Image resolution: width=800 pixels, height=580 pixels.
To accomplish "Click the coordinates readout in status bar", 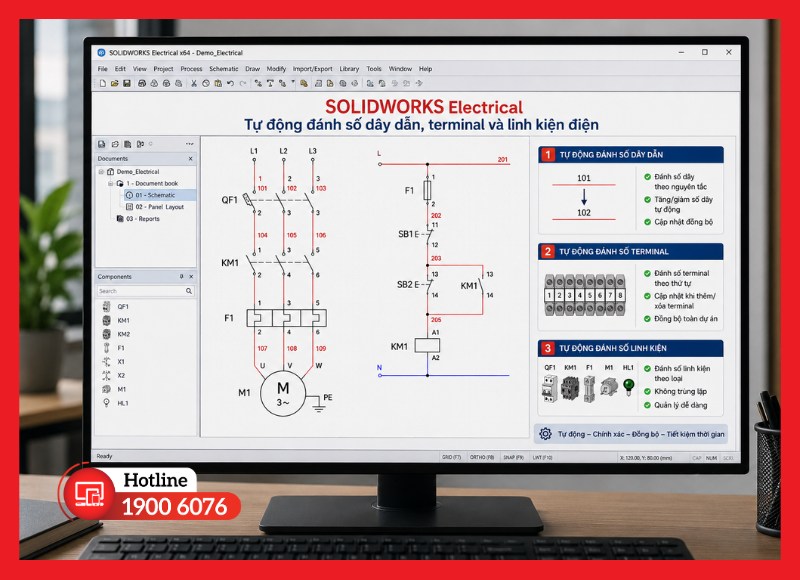I will 646,458.
